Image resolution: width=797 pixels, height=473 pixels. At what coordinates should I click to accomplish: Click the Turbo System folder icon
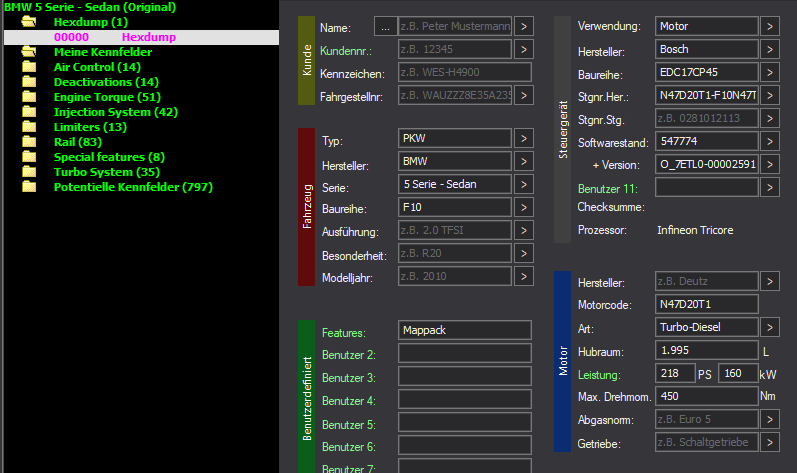(x=29, y=172)
